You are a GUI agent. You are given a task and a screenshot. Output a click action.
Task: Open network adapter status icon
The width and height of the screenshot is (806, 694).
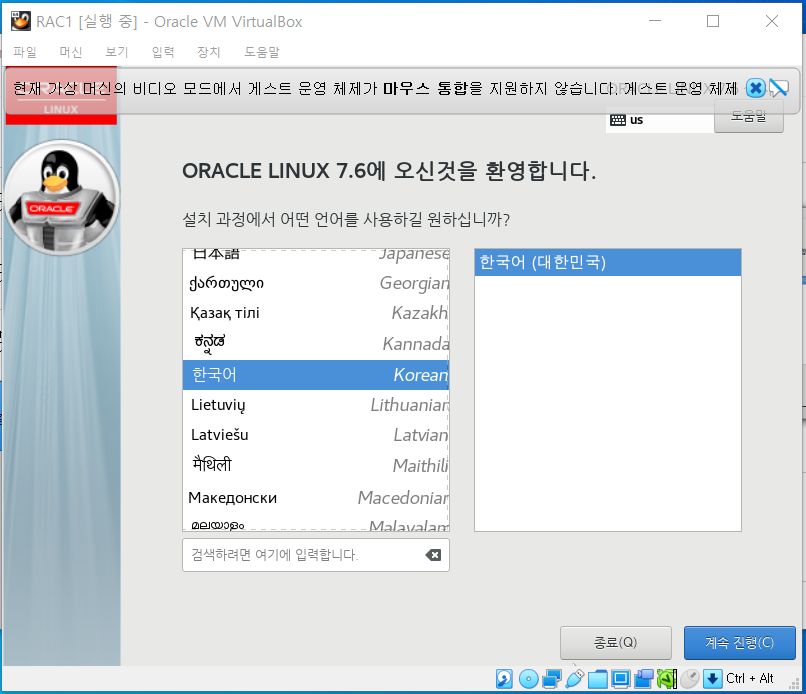[552, 679]
